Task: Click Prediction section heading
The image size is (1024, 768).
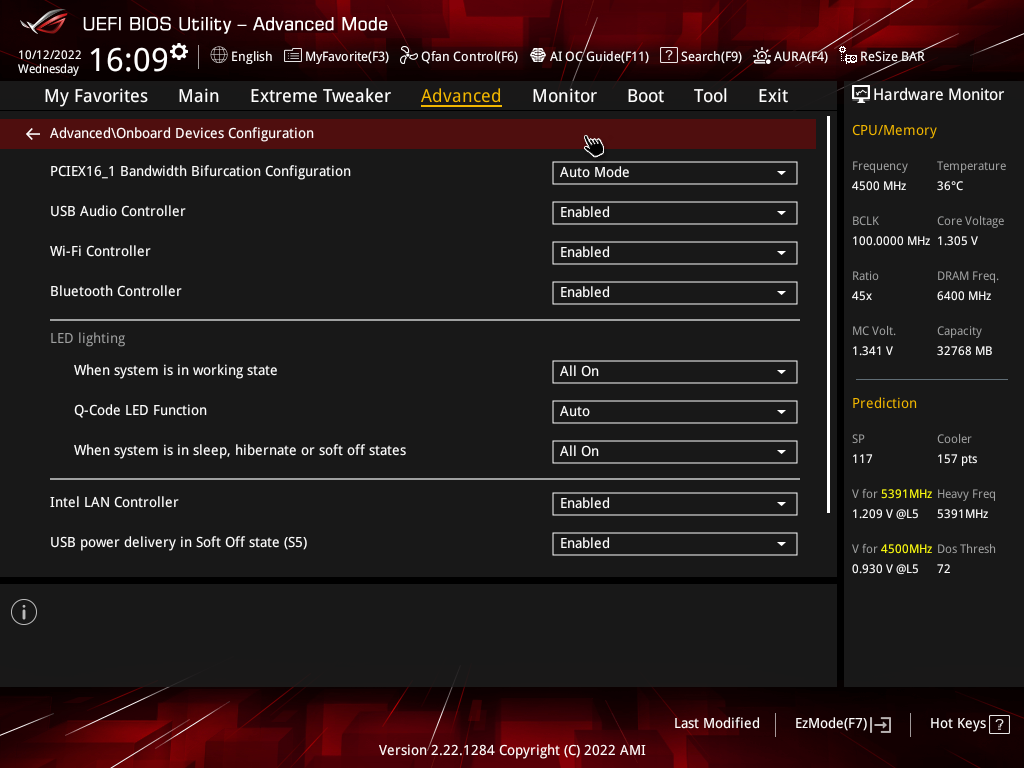Action: click(x=884, y=403)
